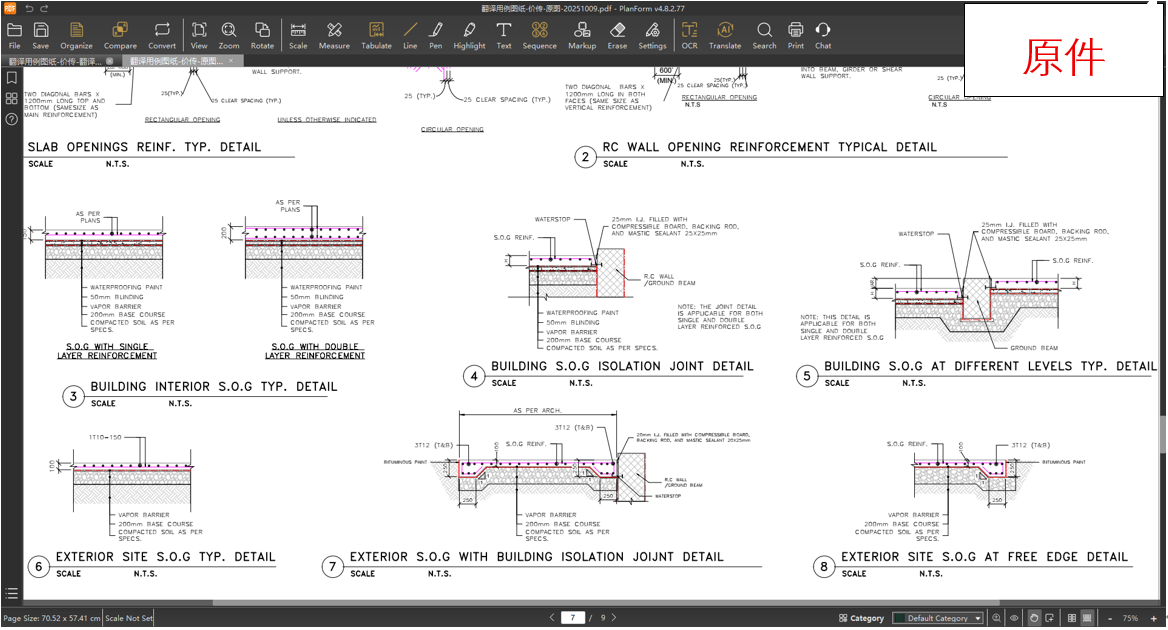Switch to the first document tab
Viewport: 1168px width, 630px height.
[x=55, y=61]
